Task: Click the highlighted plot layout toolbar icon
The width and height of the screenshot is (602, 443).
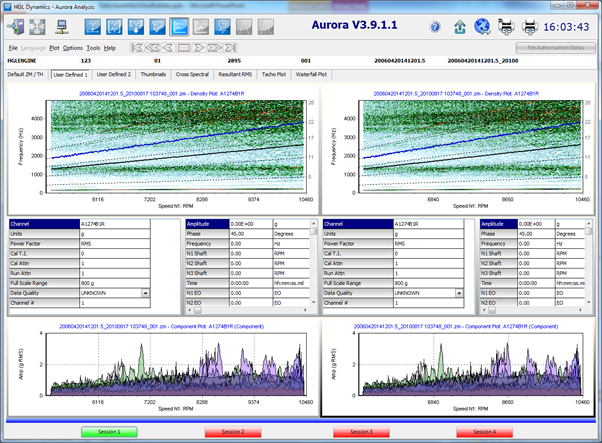Action: point(181,27)
